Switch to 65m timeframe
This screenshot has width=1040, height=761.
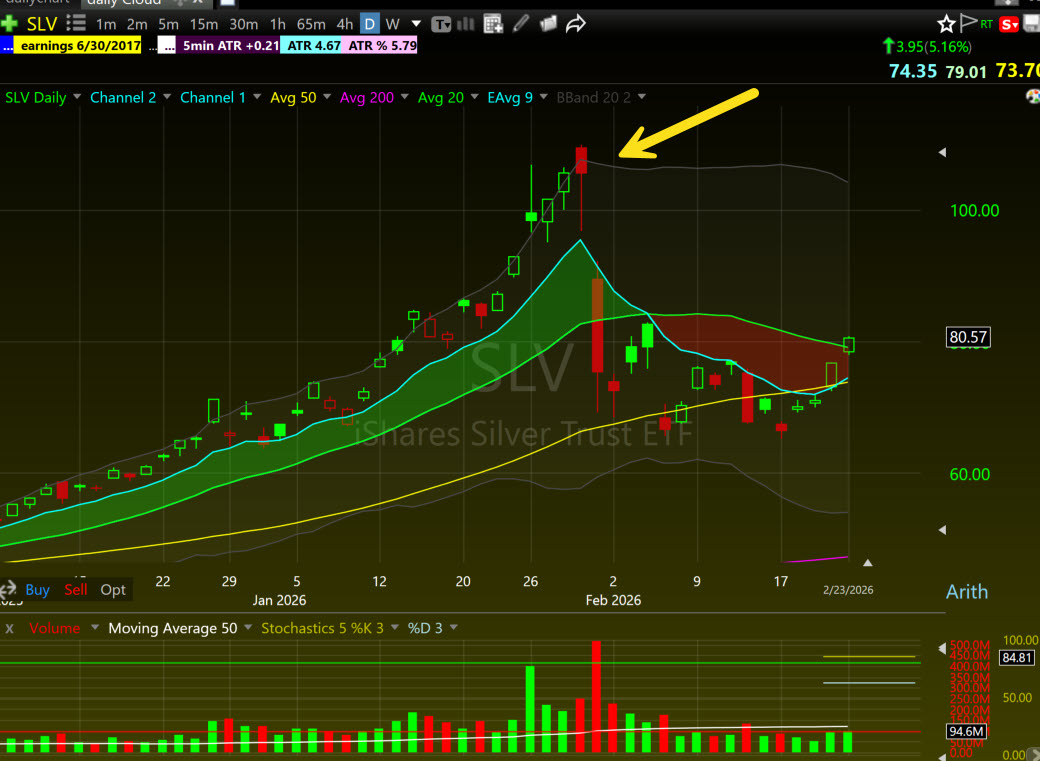(x=310, y=25)
